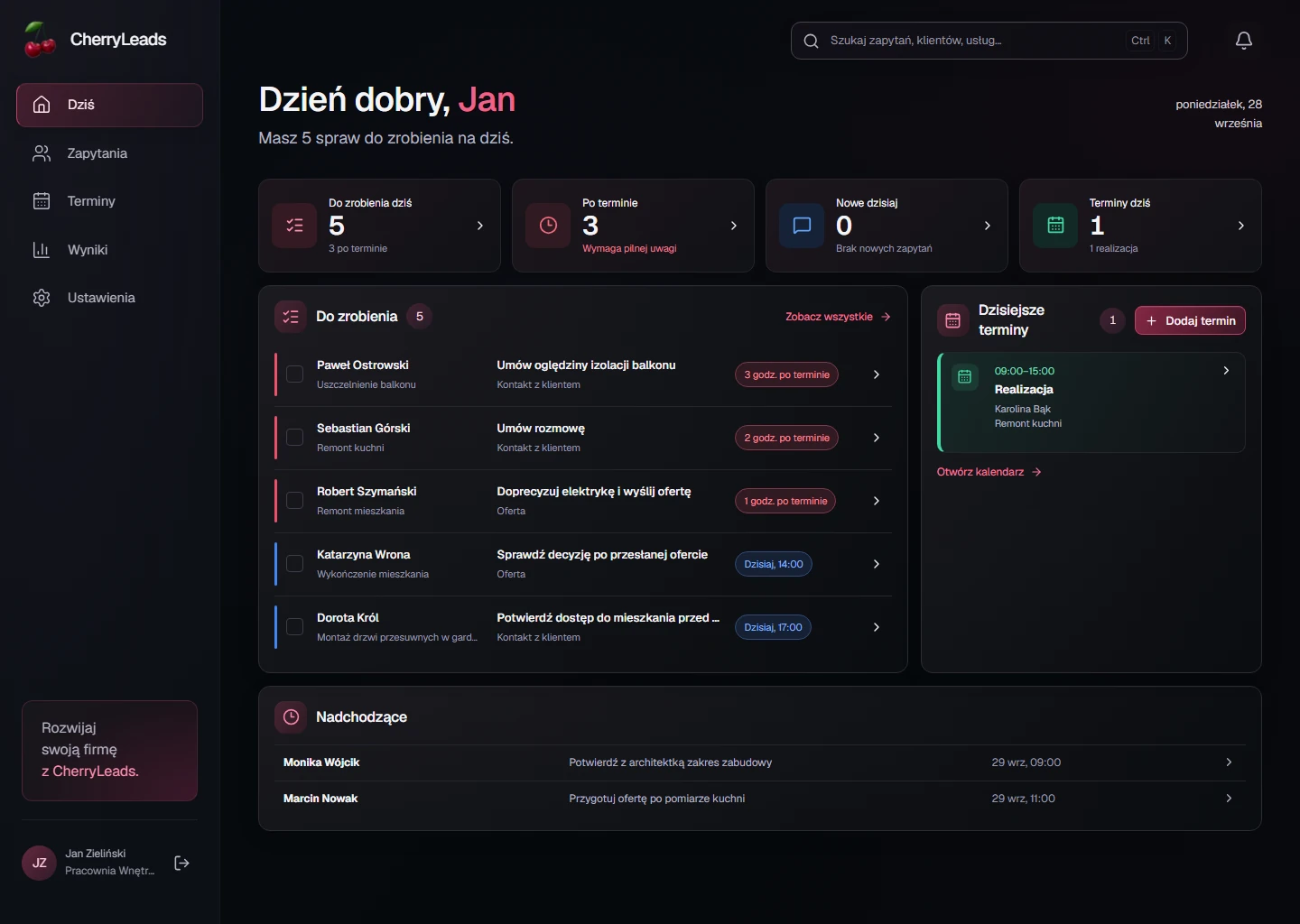Focus the Szukaj zapytań search field

click(x=989, y=41)
